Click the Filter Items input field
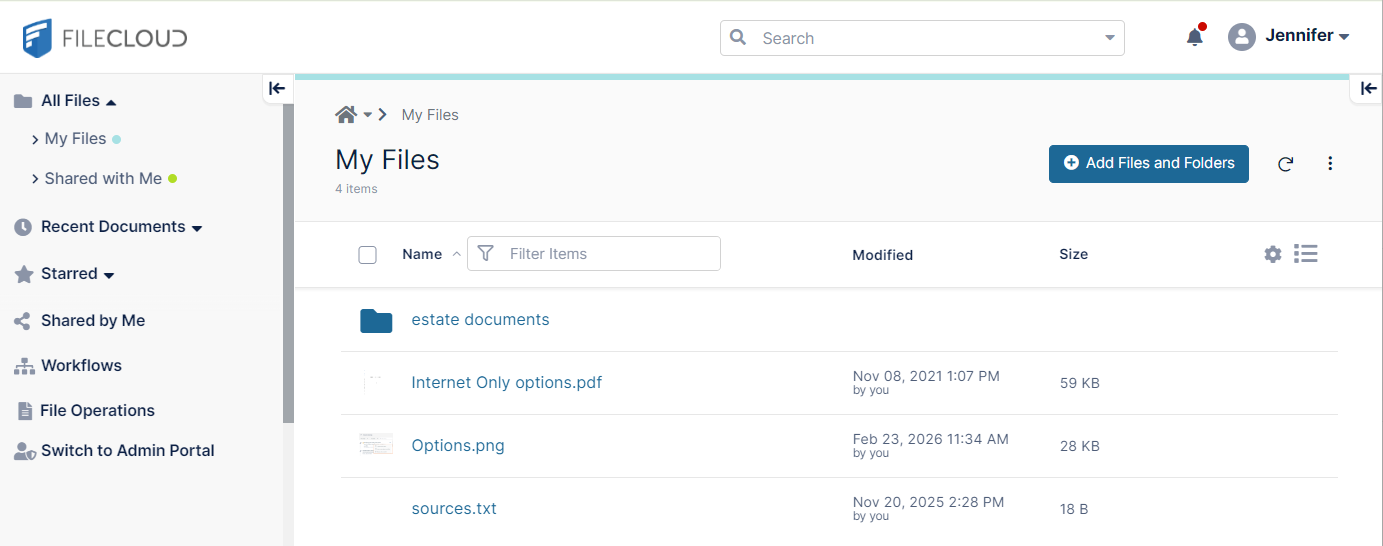The width and height of the screenshot is (1383, 546). coord(608,254)
